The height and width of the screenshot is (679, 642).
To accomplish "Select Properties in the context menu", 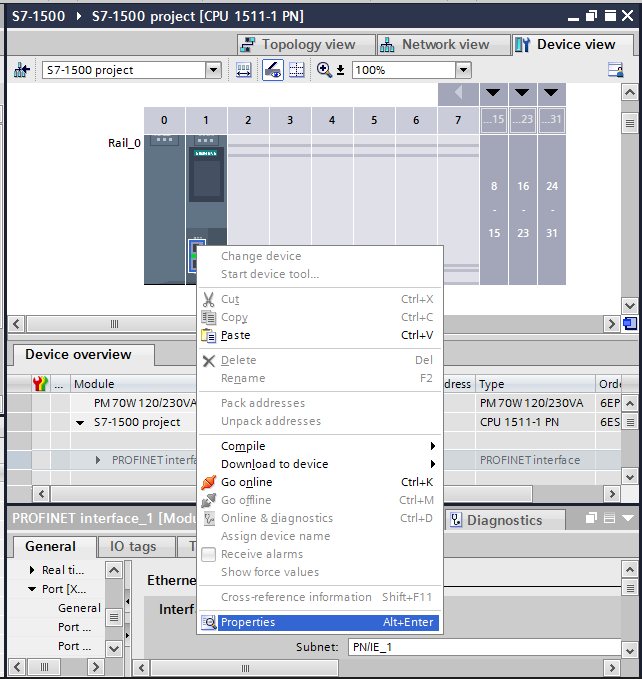I will 247,622.
